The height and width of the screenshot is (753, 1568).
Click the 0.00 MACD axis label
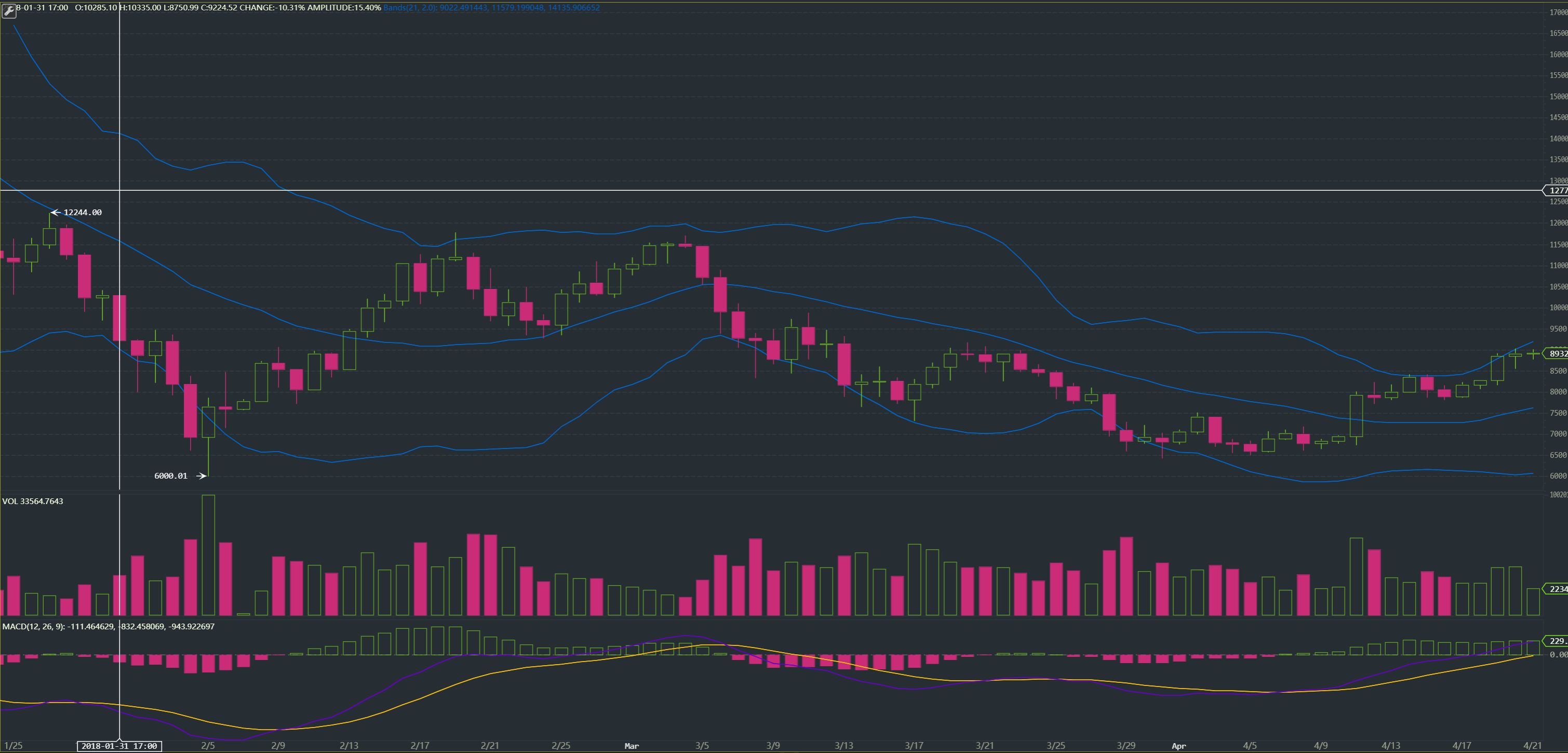pos(1559,654)
